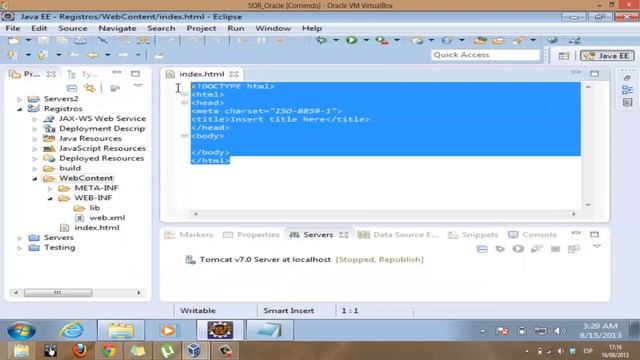
Task: Open the Search dropdown arrow in toolbar
Action: coord(533,40)
